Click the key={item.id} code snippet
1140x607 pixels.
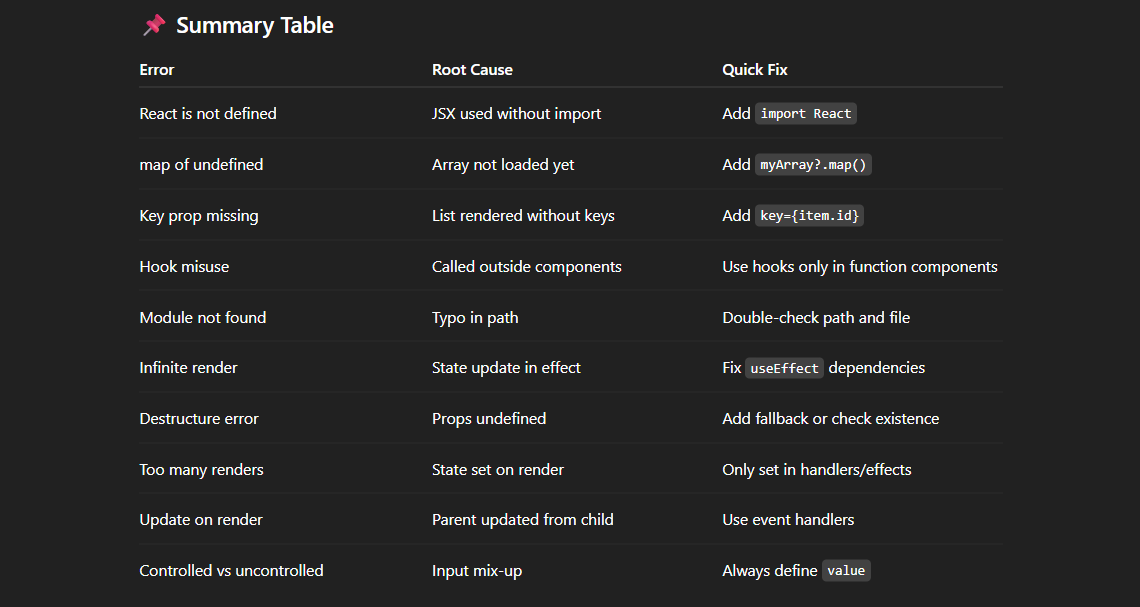pyautogui.click(x=809, y=216)
